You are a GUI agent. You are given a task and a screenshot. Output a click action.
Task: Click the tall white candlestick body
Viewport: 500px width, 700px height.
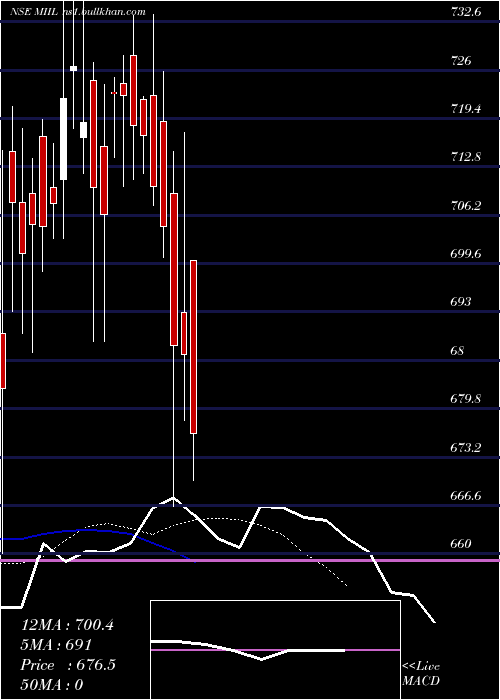point(63,139)
